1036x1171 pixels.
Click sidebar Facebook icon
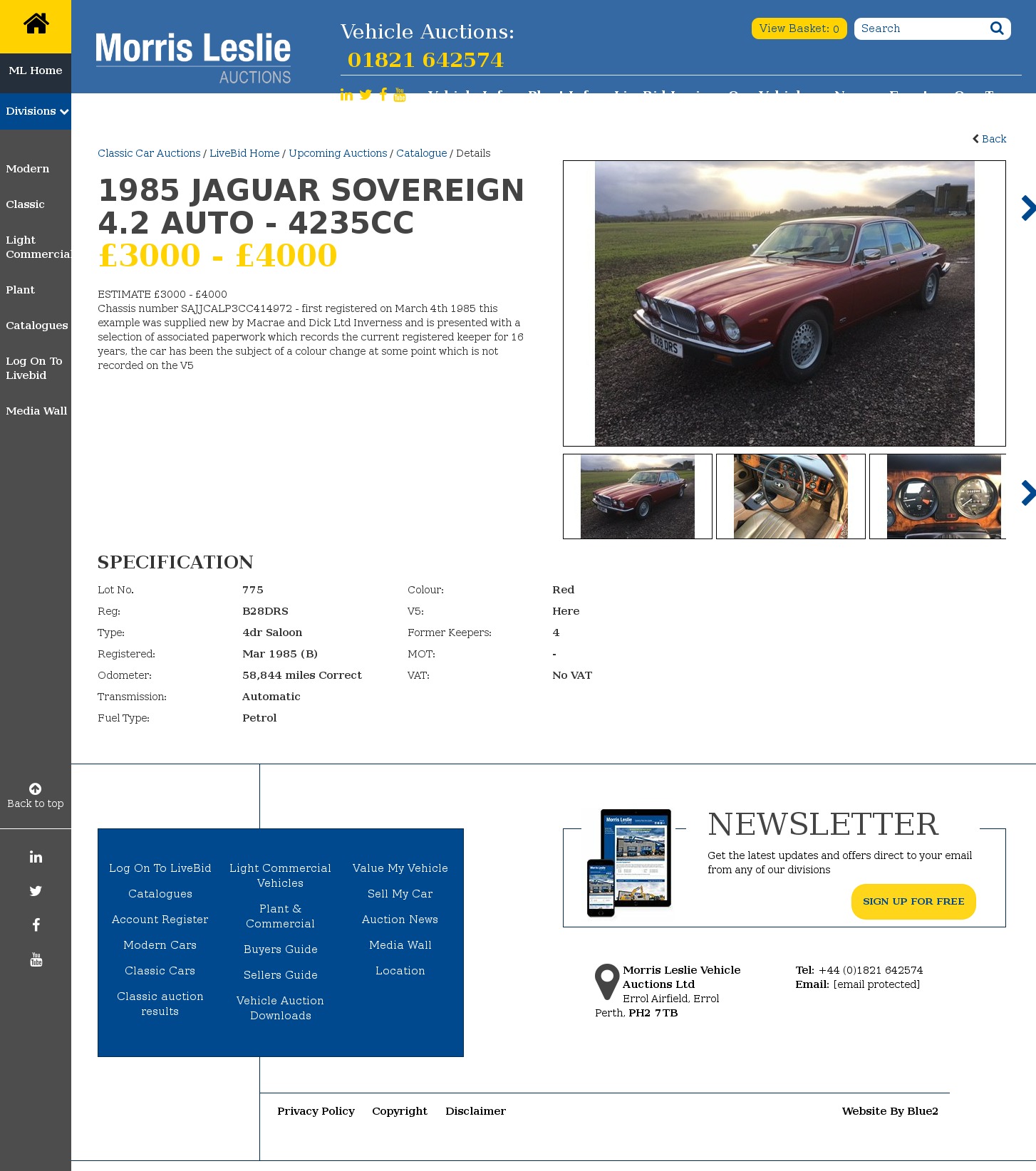[x=36, y=925]
